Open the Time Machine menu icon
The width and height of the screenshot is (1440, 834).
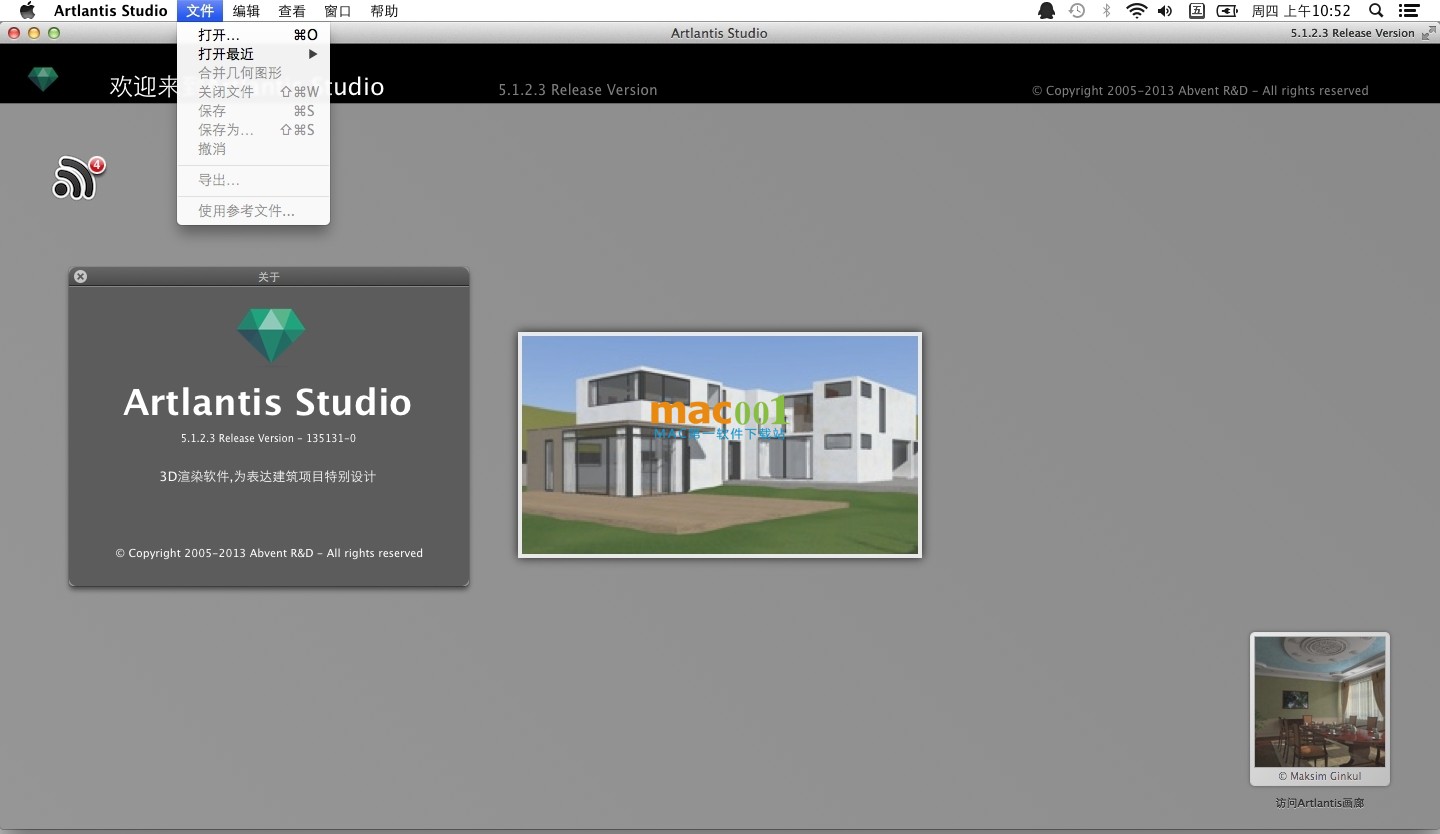(1077, 11)
